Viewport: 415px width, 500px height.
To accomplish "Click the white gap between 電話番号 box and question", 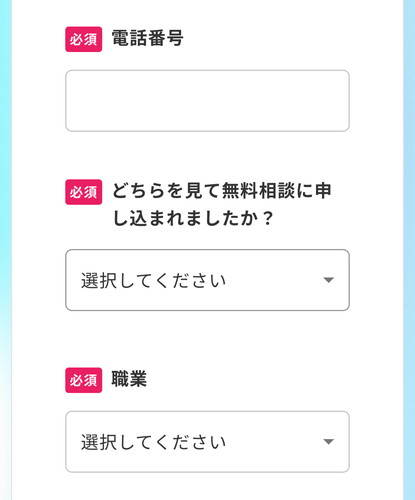I will (x=207, y=155).
